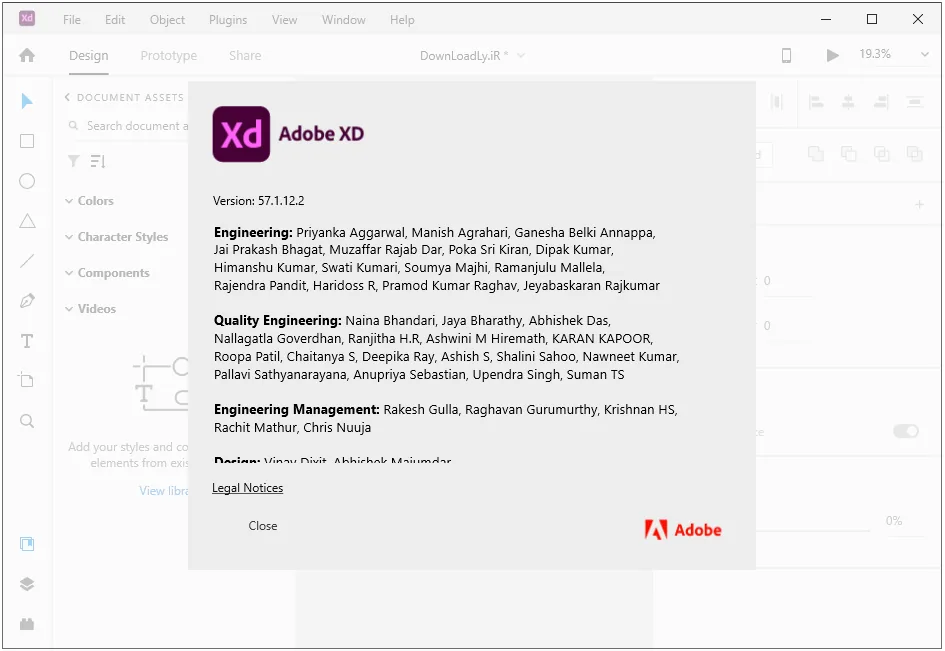Select the Pen tool
Viewport: 945px width, 651px height.
(27, 301)
